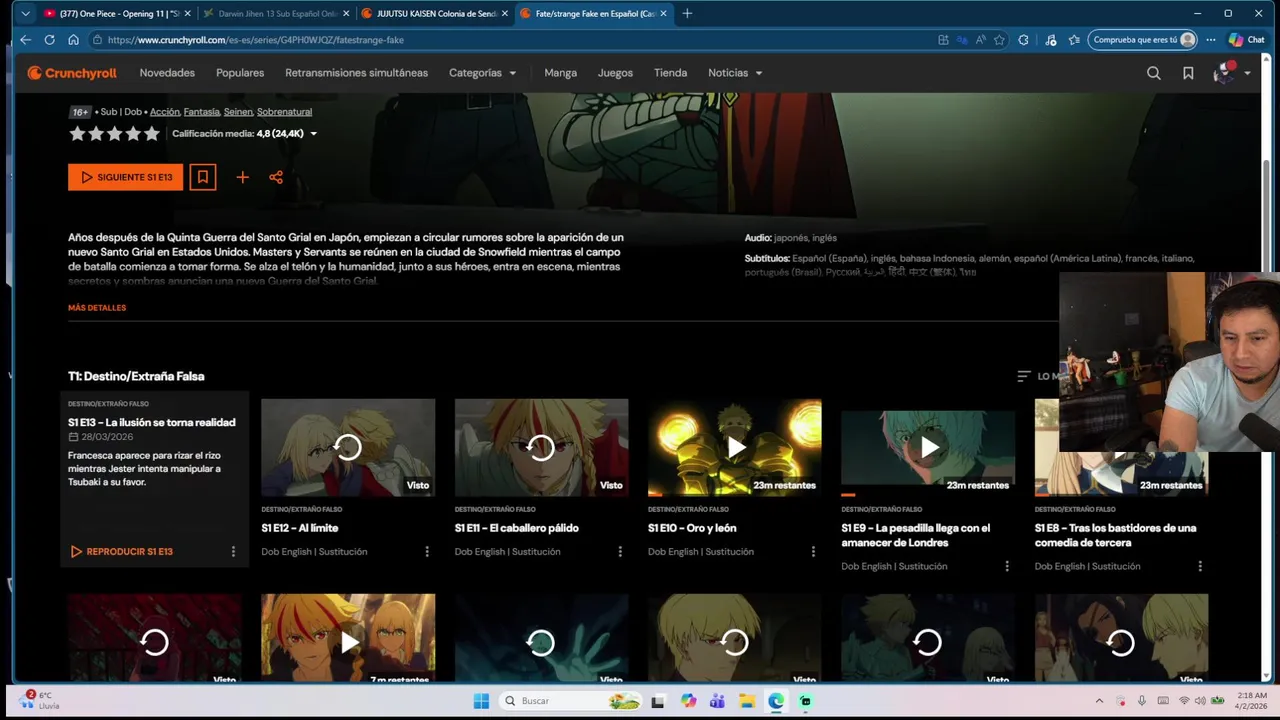Go to browser home page icon
This screenshot has width=1280, height=720.
73,40
